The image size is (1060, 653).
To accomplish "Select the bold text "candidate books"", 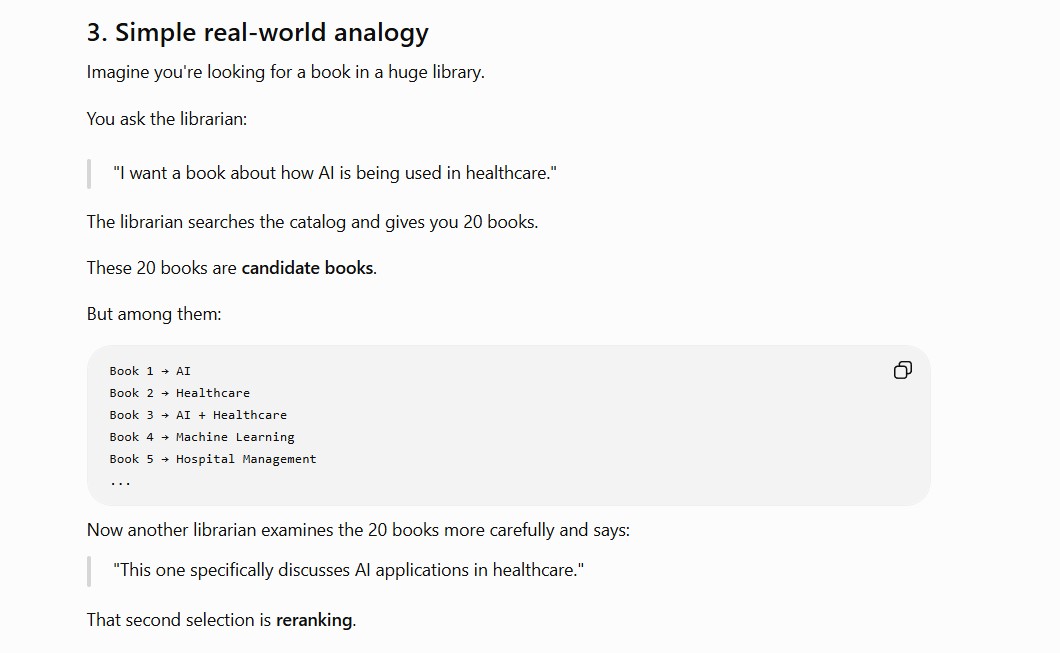I will click(x=307, y=268).
